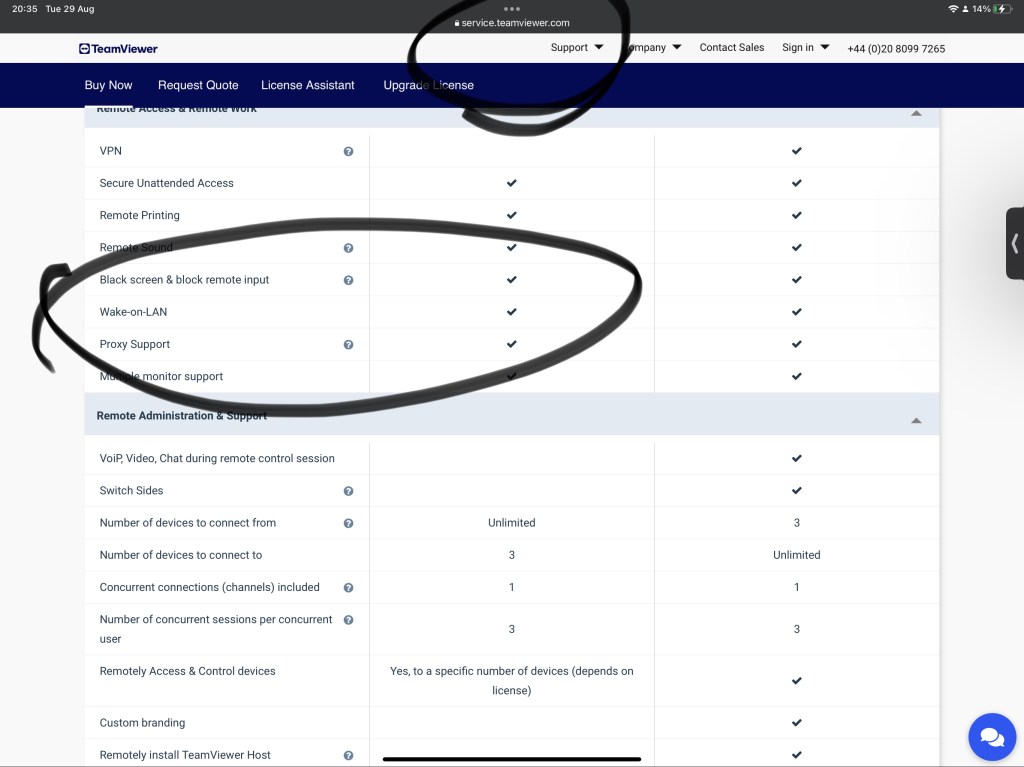
Task: Show help for the VPN feature
Action: click(x=349, y=152)
